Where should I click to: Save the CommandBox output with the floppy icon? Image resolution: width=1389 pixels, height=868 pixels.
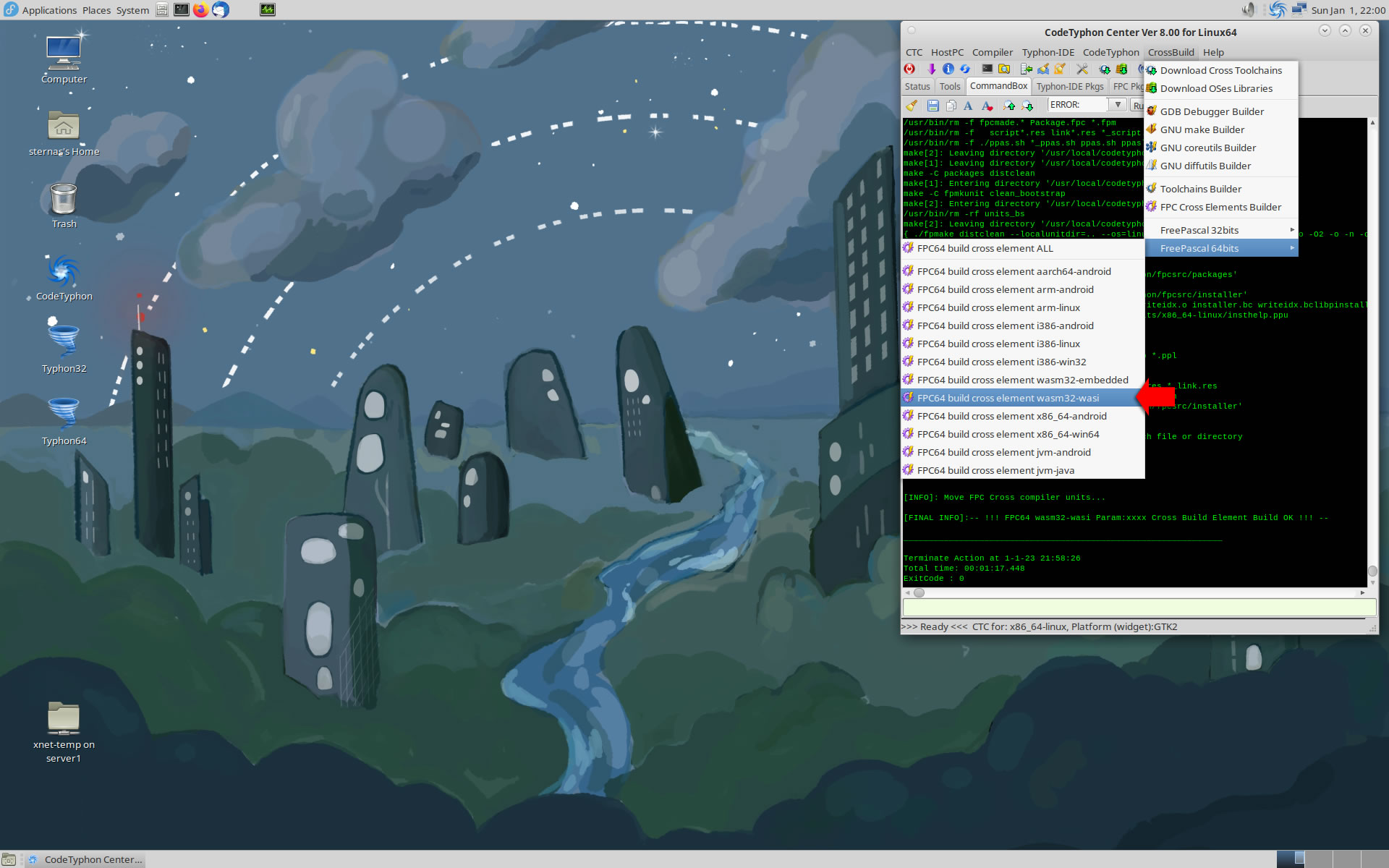[x=933, y=106]
